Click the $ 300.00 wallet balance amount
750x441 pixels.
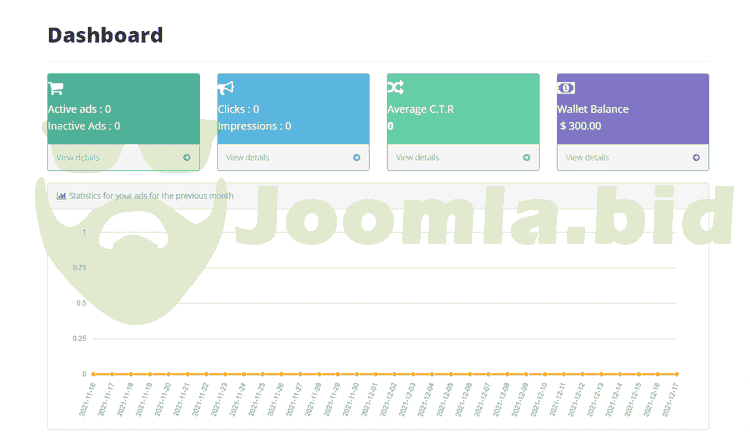coord(581,126)
